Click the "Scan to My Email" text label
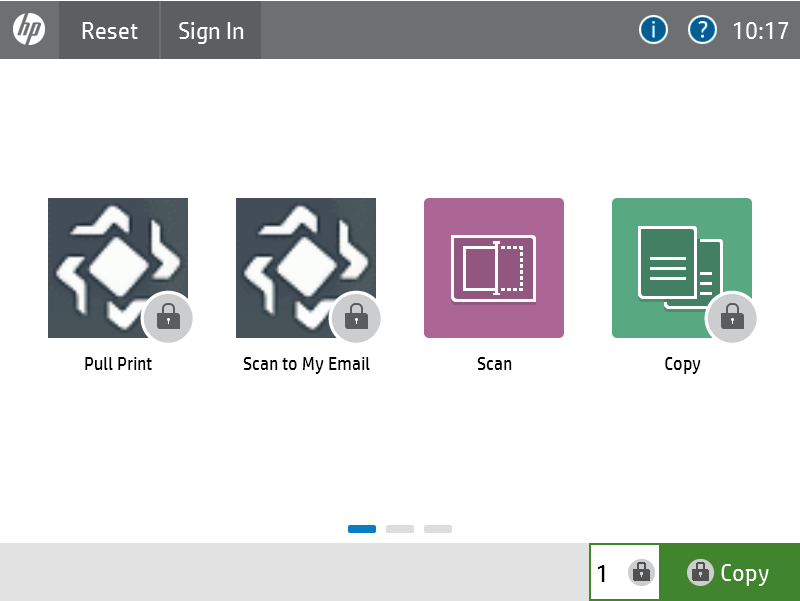Viewport: 800px width, 601px height. click(x=306, y=364)
